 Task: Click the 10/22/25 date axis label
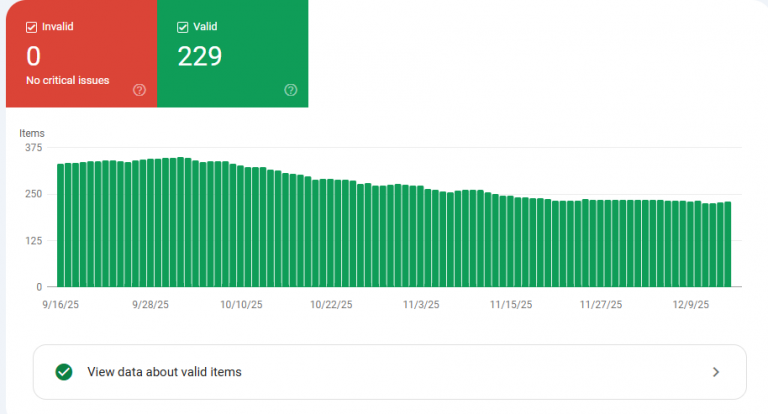pos(331,305)
